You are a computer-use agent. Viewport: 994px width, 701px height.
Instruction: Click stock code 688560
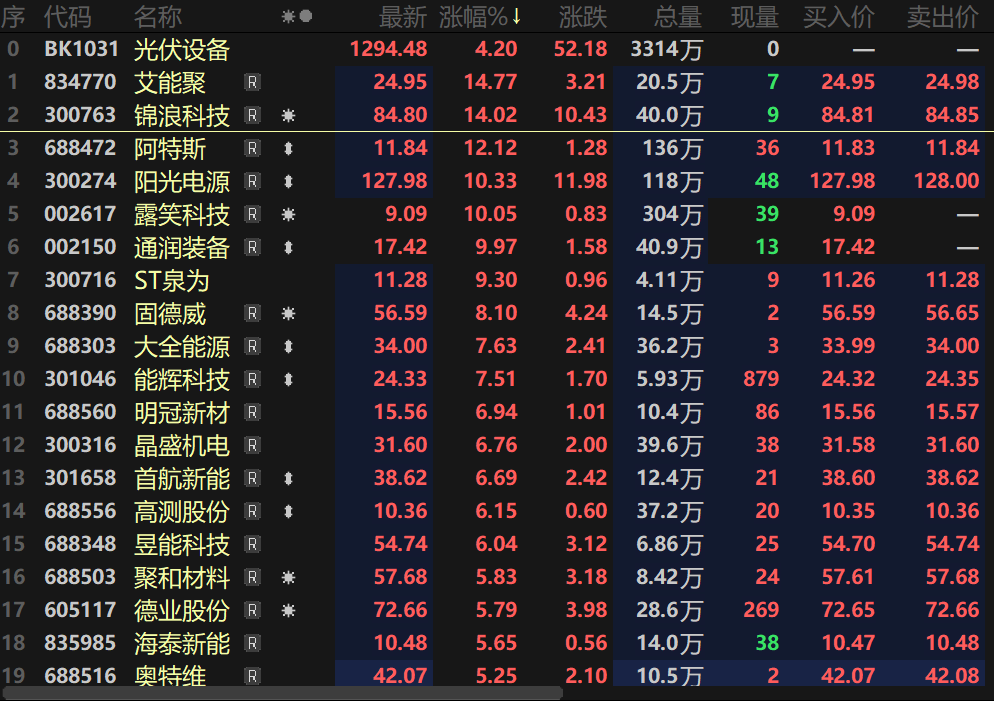tap(81, 413)
